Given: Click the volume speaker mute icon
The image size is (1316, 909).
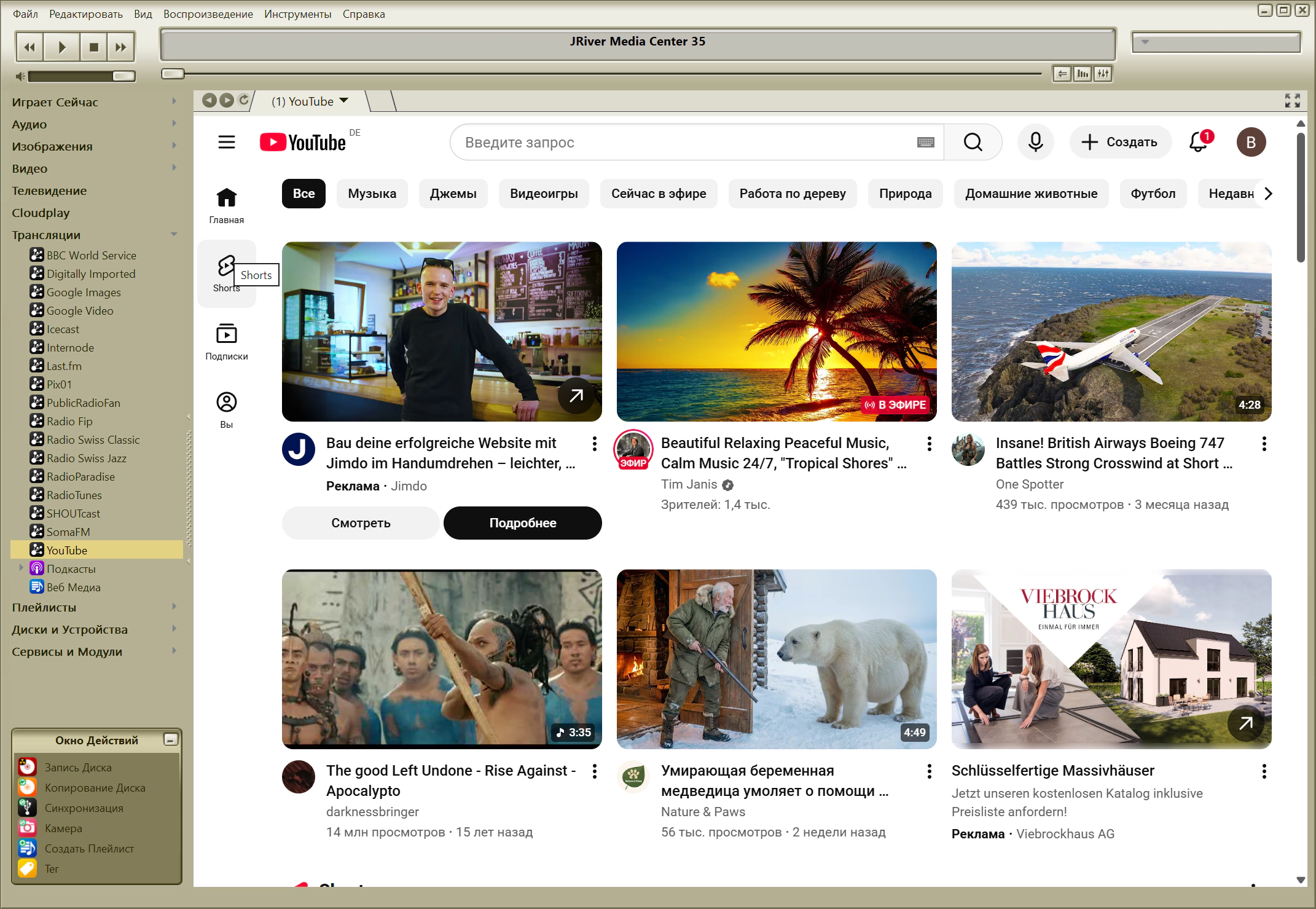Looking at the screenshot, I should click(x=20, y=76).
